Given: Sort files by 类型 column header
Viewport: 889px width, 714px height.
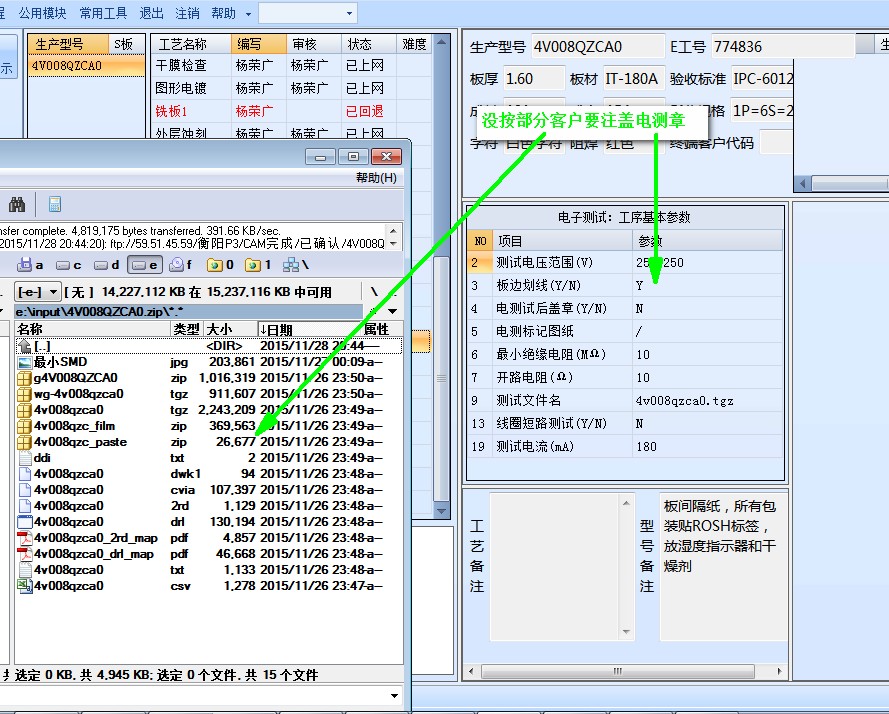Looking at the screenshot, I should [187, 329].
